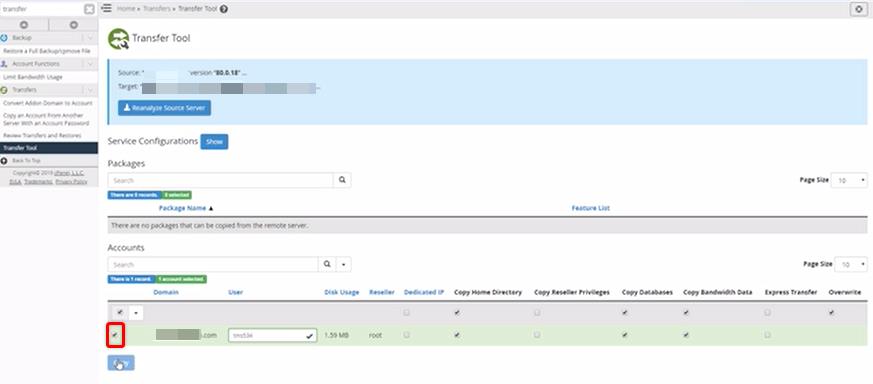The height and width of the screenshot is (384, 873).
Task: Toggle header row Copy Home Directory checkbox
Action: 457,313
